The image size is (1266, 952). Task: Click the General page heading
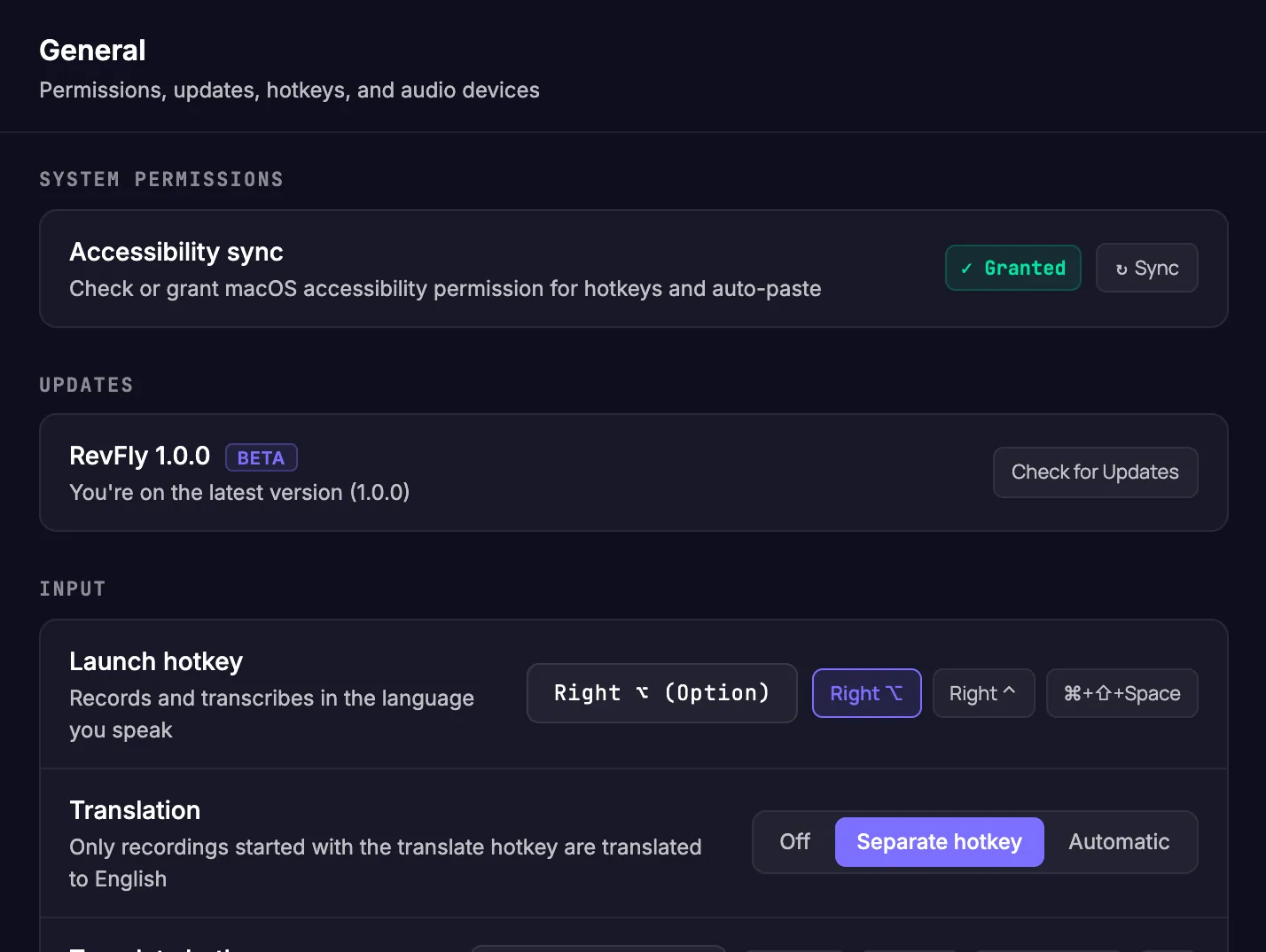click(x=92, y=51)
